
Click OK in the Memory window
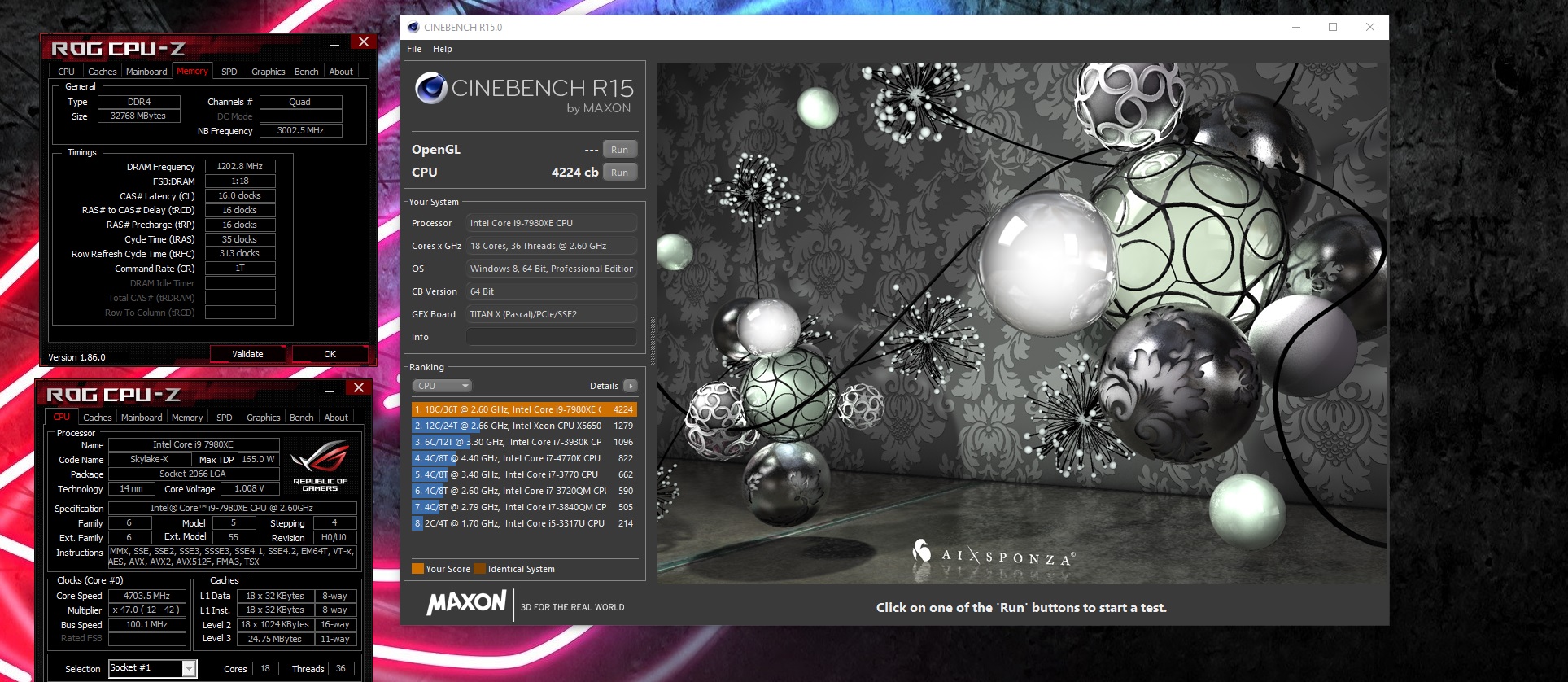[x=330, y=354]
